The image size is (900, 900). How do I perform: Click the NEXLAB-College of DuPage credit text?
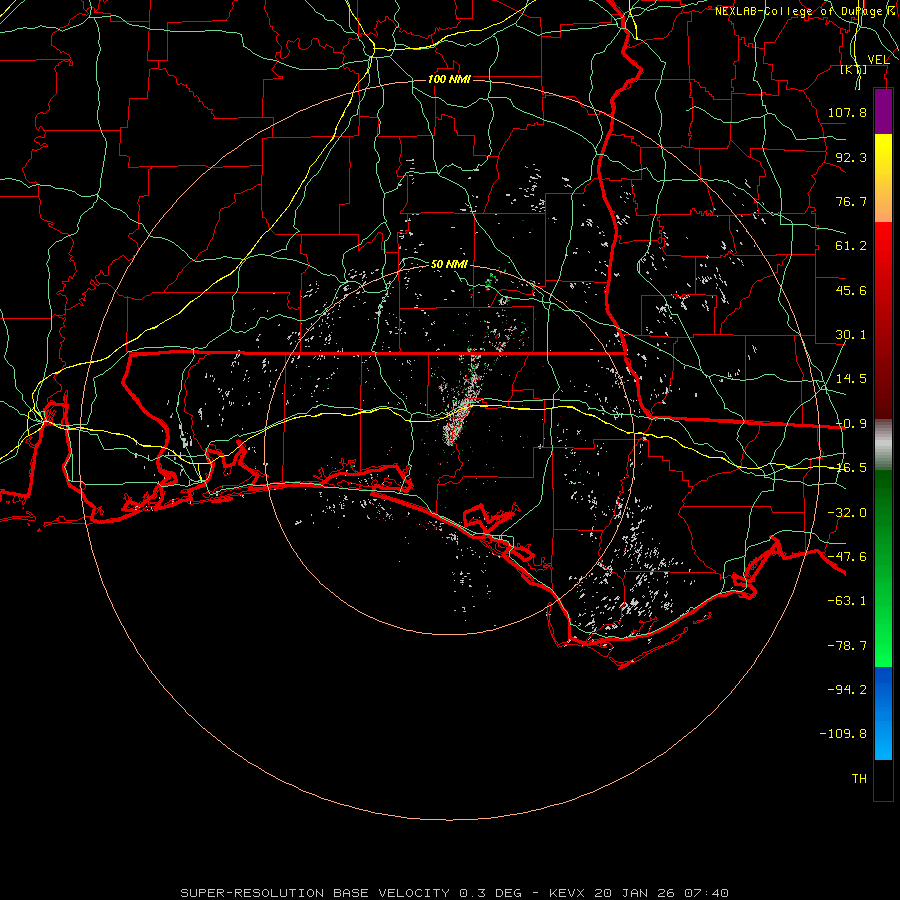pos(807,11)
